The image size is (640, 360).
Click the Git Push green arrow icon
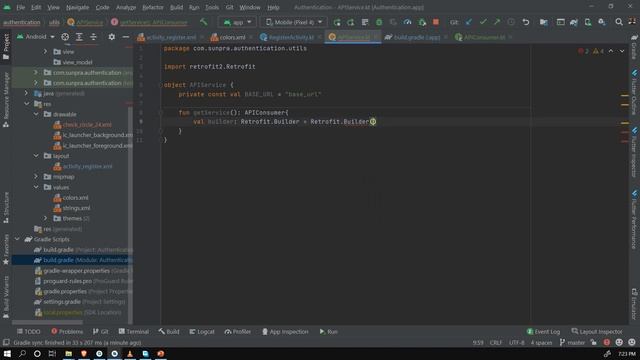[497, 22]
